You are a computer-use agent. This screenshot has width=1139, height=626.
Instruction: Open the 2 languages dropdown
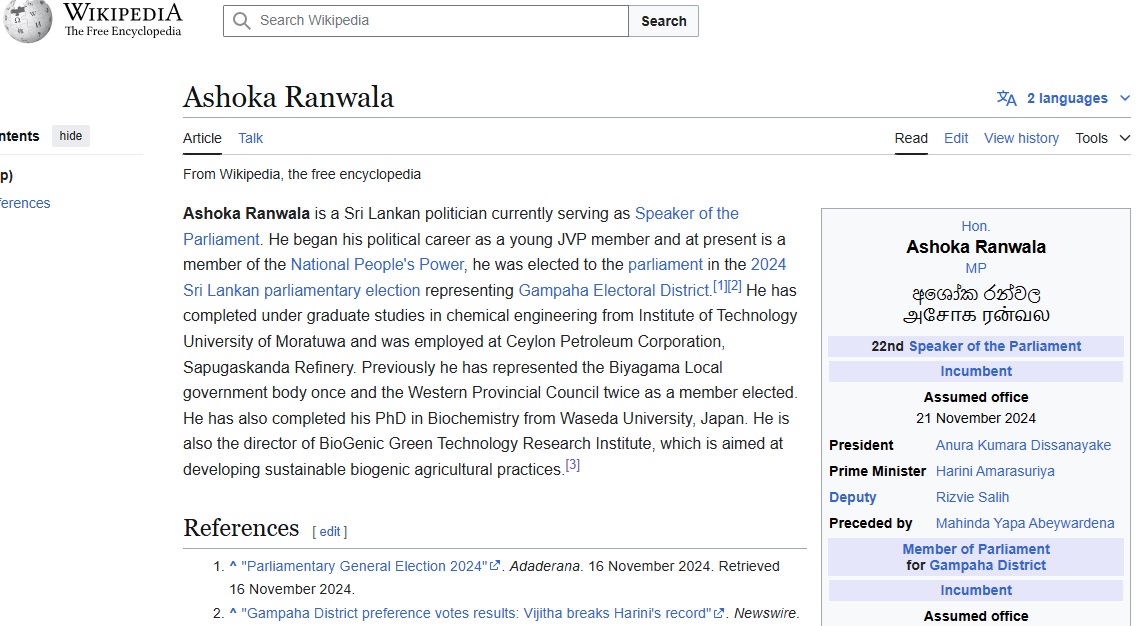pyautogui.click(x=1070, y=98)
